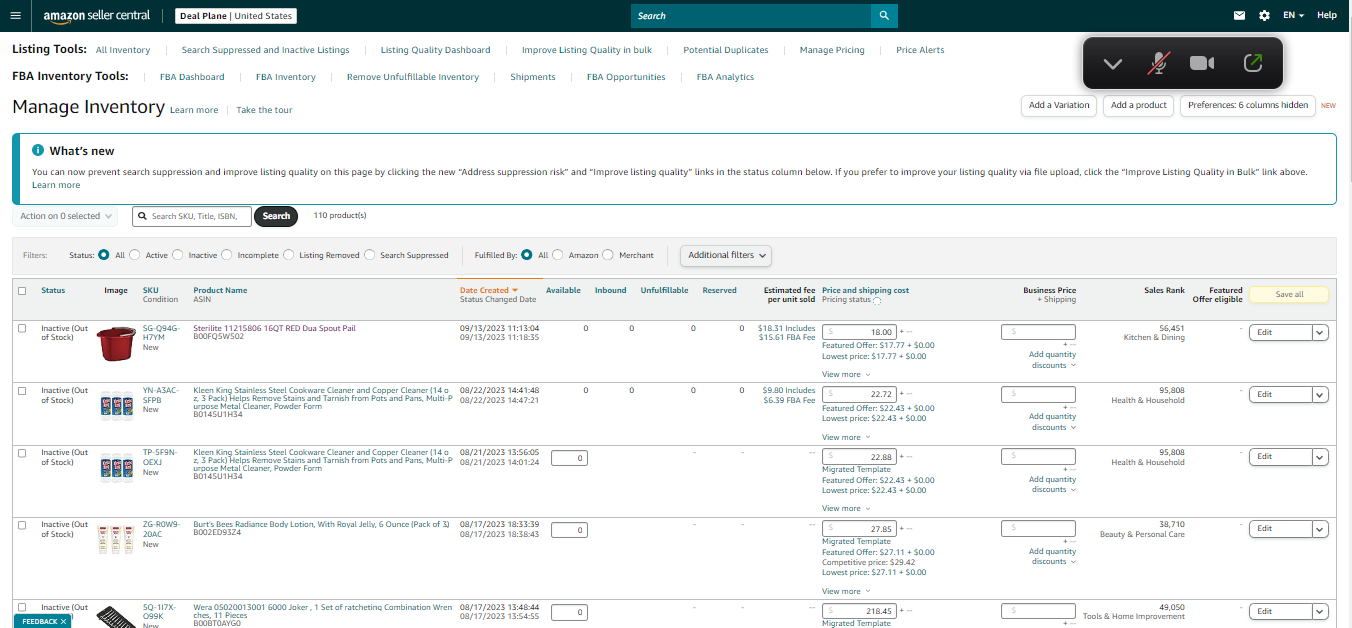Unmute the microphone in call overlay
This screenshot has width=1352, height=628.
coord(1158,63)
